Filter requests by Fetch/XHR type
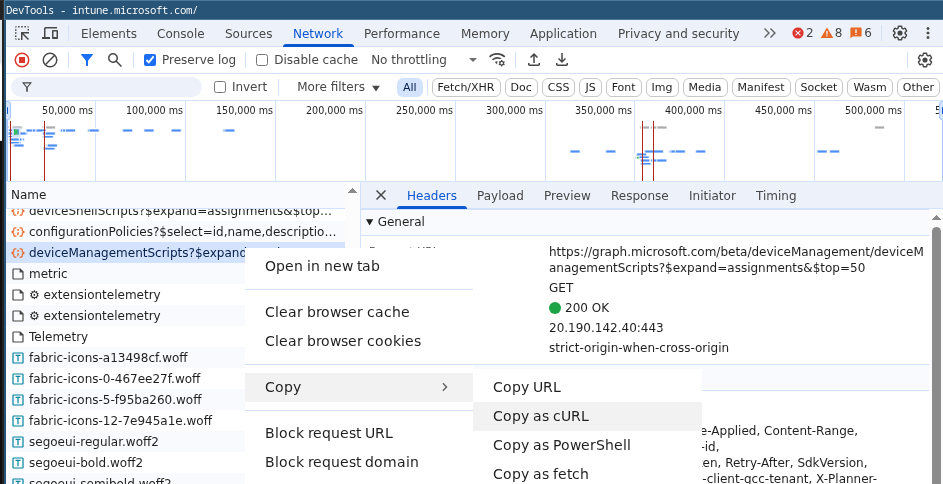943x484 pixels. (x=465, y=87)
